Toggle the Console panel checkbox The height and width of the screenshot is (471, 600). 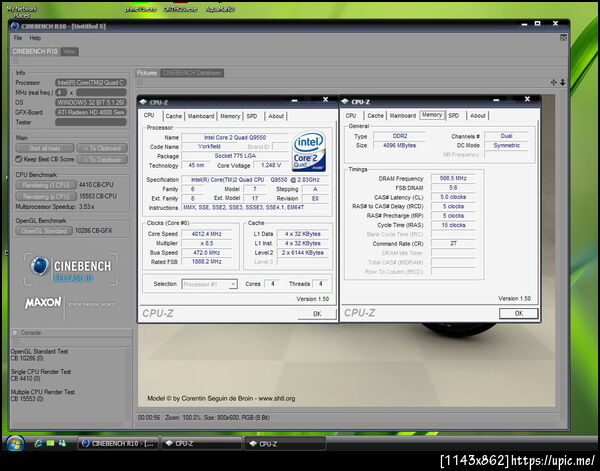[15, 332]
